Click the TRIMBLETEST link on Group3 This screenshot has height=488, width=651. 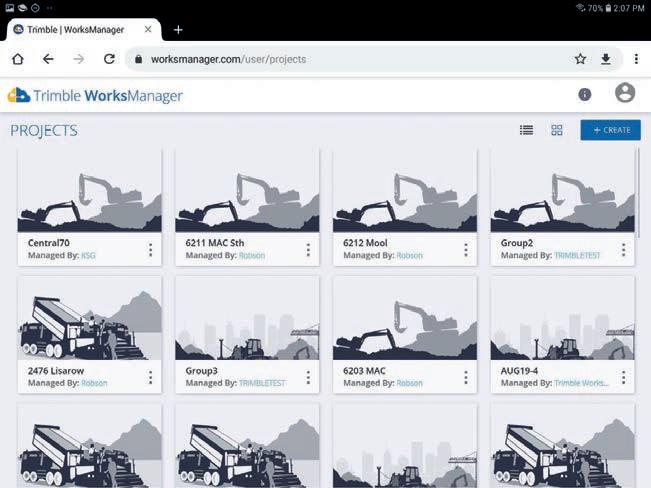(x=262, y=383)
